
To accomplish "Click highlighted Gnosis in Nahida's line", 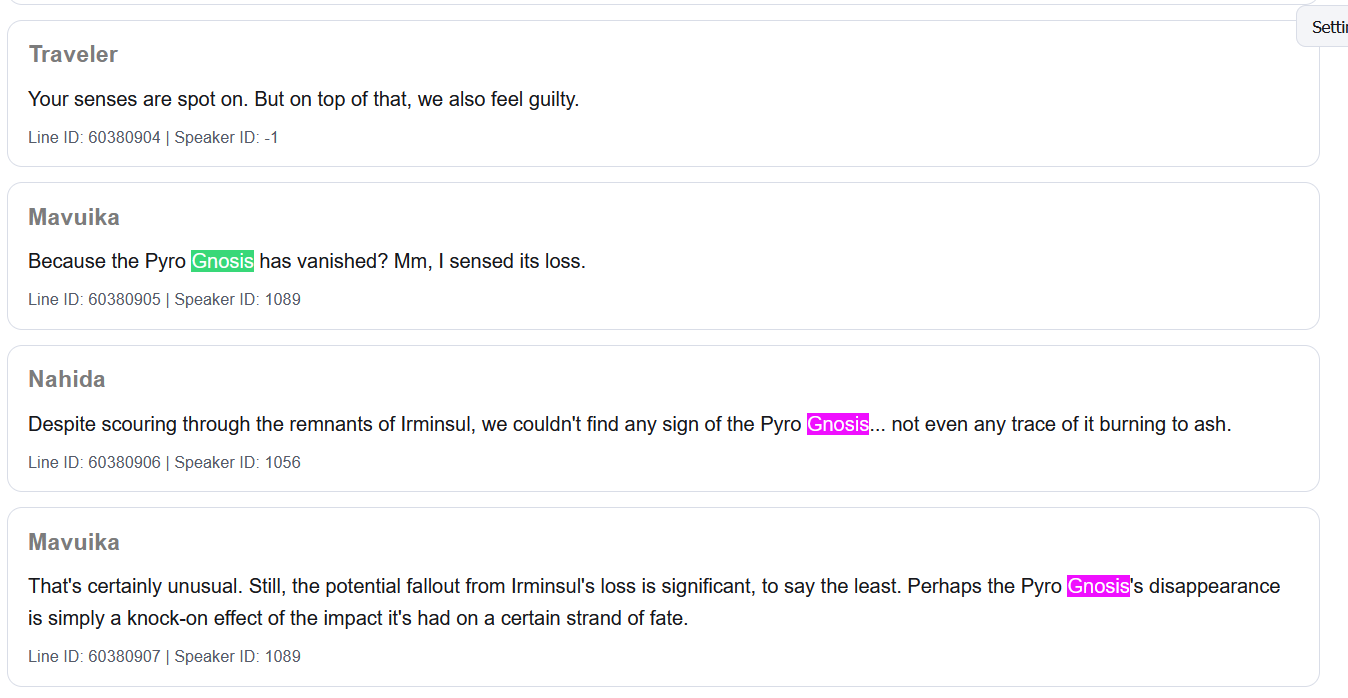I will click(x=838, y=424).
